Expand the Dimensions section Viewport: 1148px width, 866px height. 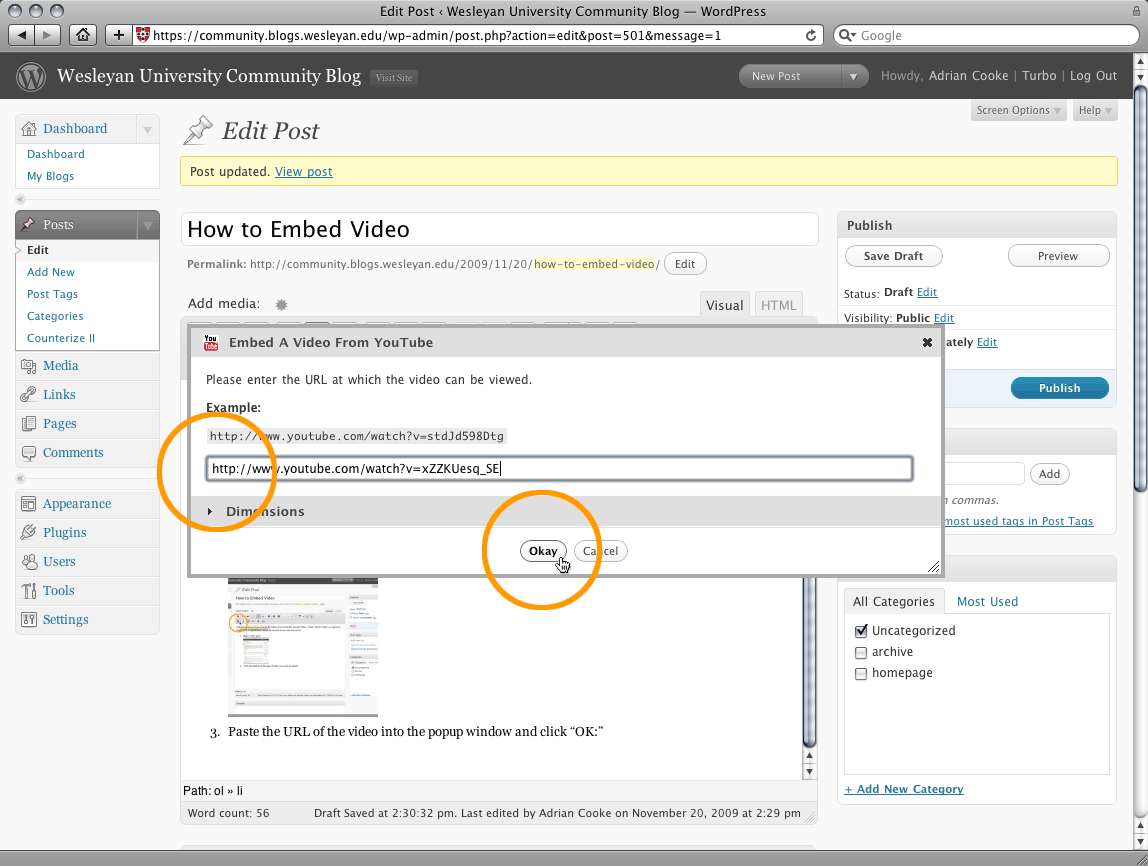[x=209, y=512]
